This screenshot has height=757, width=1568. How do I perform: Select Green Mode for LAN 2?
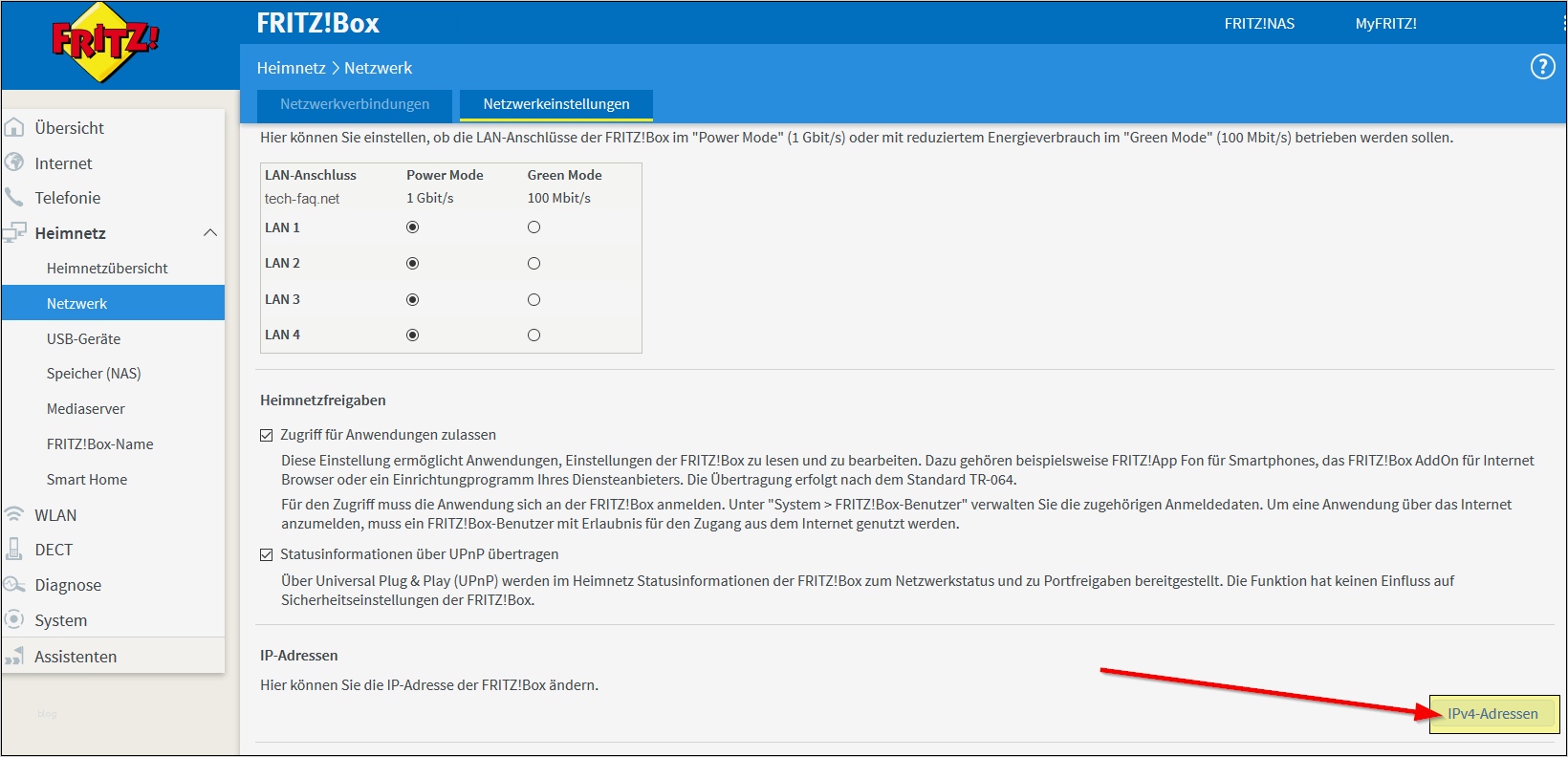tap(534, 263)
